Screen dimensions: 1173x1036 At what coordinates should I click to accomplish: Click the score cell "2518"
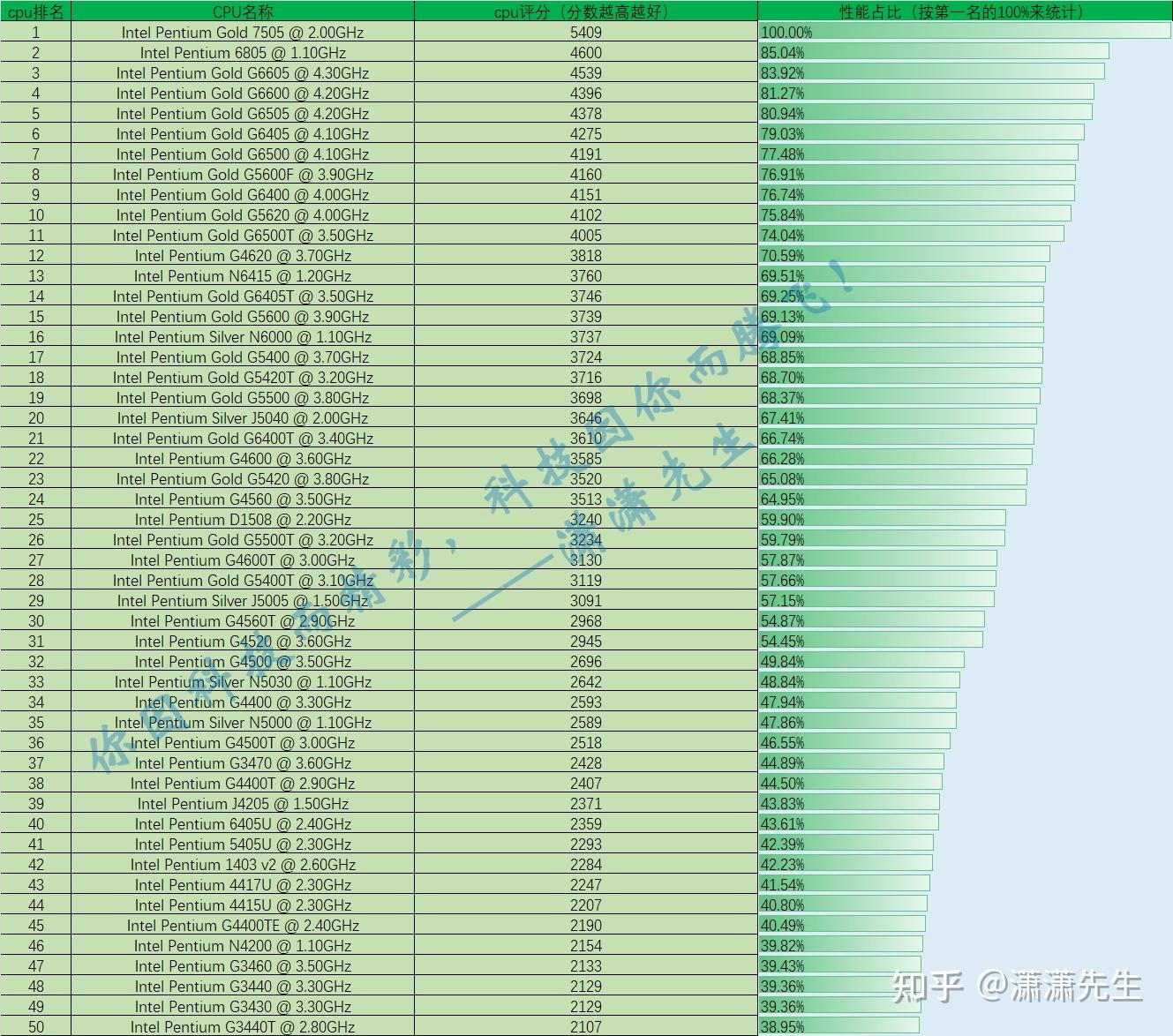pos(586,742)
